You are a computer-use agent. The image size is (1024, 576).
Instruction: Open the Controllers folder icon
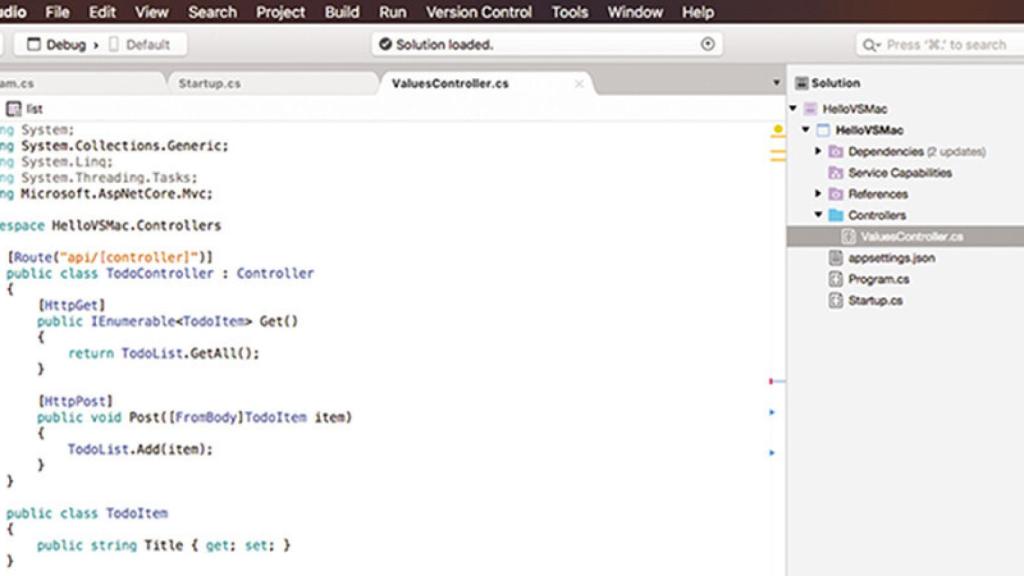[x=835, y=215]
